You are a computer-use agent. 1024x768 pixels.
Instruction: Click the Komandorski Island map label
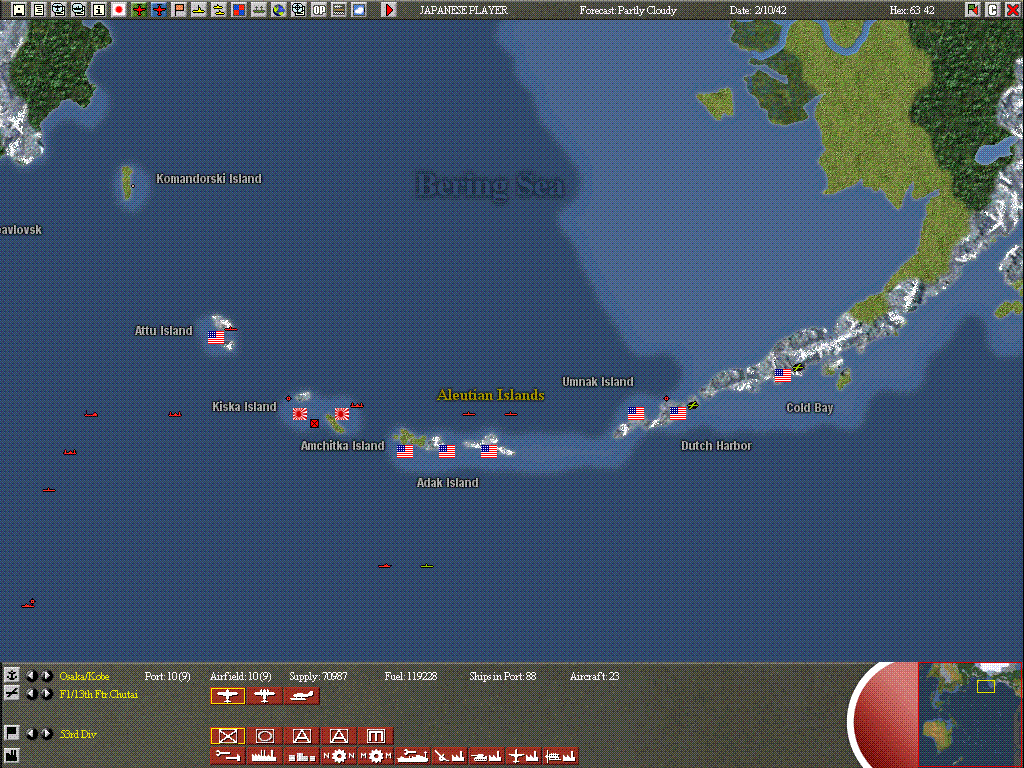click(209, 178)
